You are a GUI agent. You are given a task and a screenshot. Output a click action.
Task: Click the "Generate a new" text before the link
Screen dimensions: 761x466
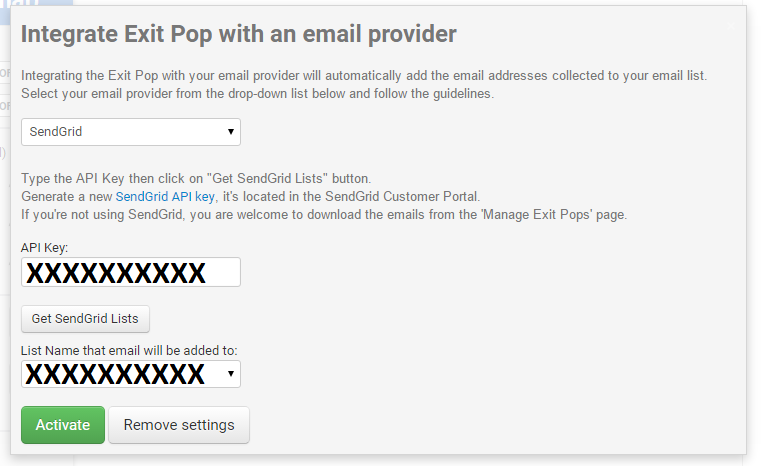pyautogui.click(x=67, y=196)
